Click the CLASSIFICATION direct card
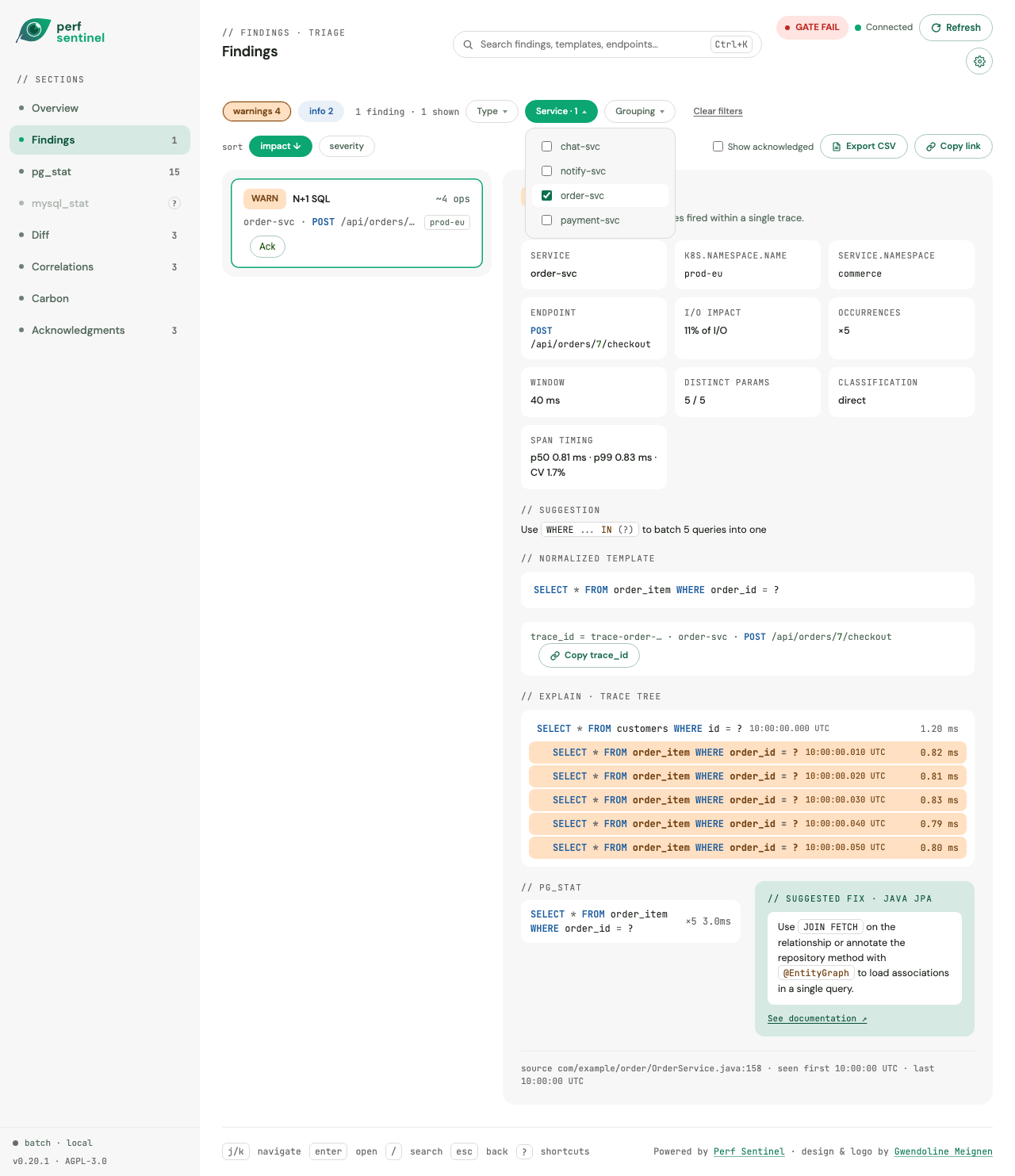This screenshot has width=1015, height=1176. click(x=901, y=392)
